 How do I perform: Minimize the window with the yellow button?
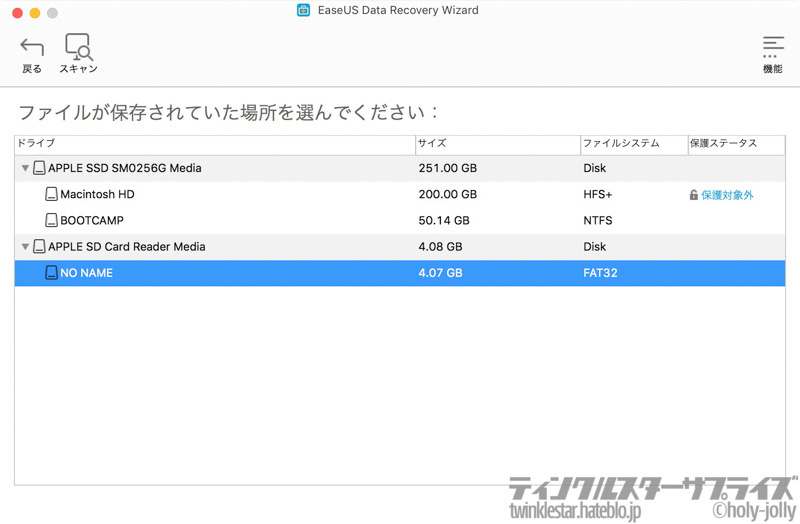coord(35,13)
